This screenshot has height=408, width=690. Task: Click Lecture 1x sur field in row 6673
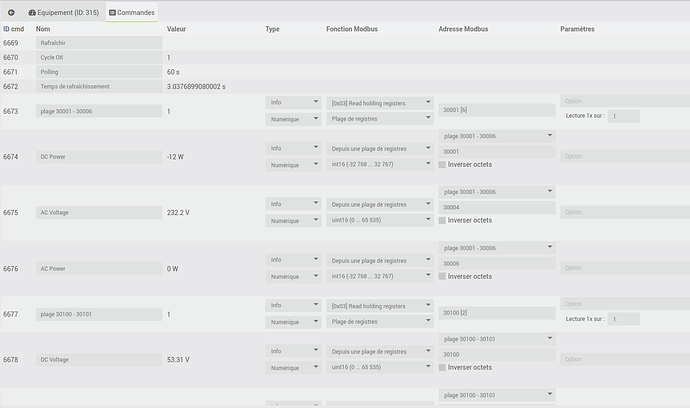point(624,116)
